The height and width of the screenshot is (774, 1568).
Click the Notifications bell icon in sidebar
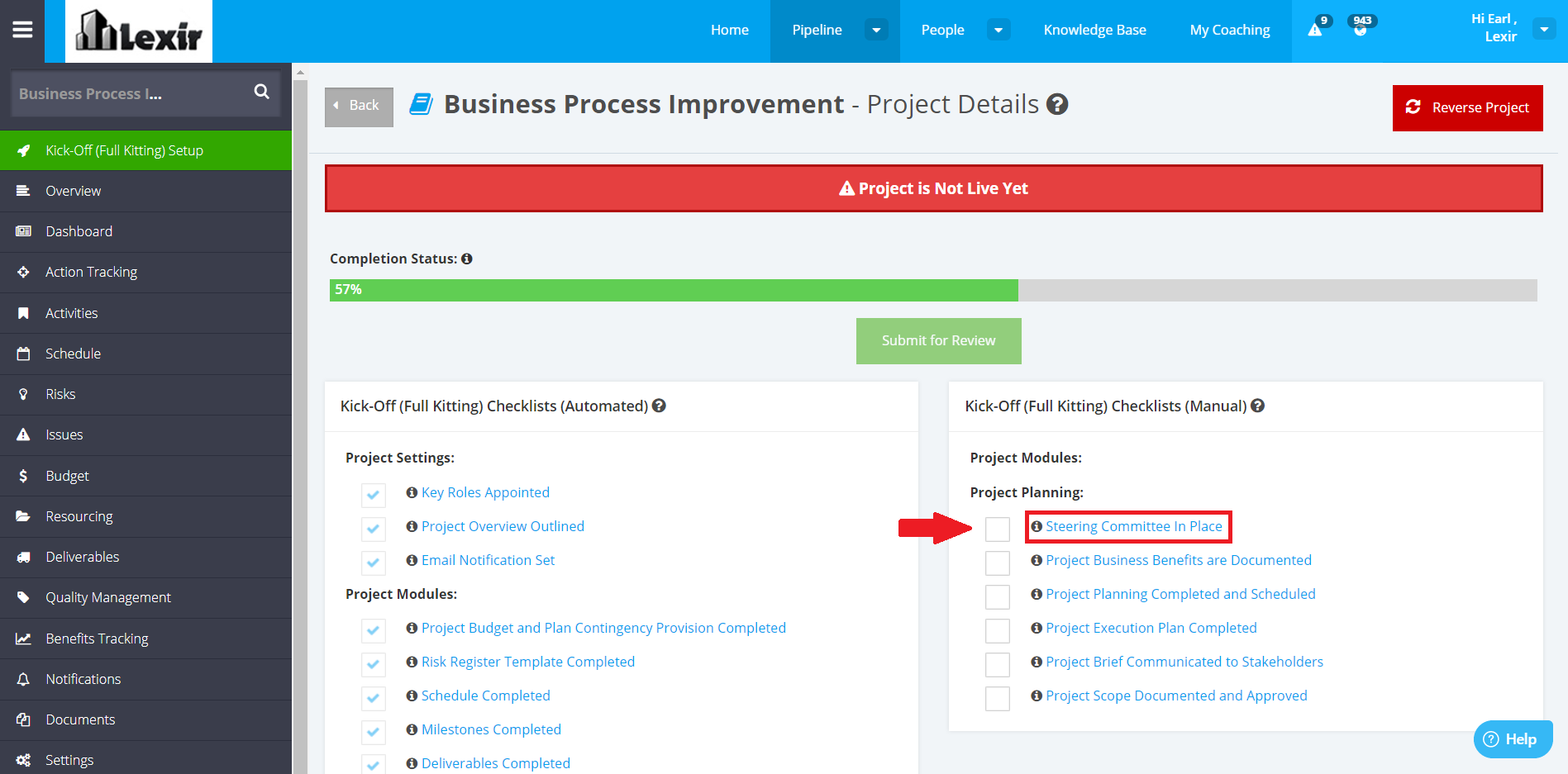pos(24,679)
